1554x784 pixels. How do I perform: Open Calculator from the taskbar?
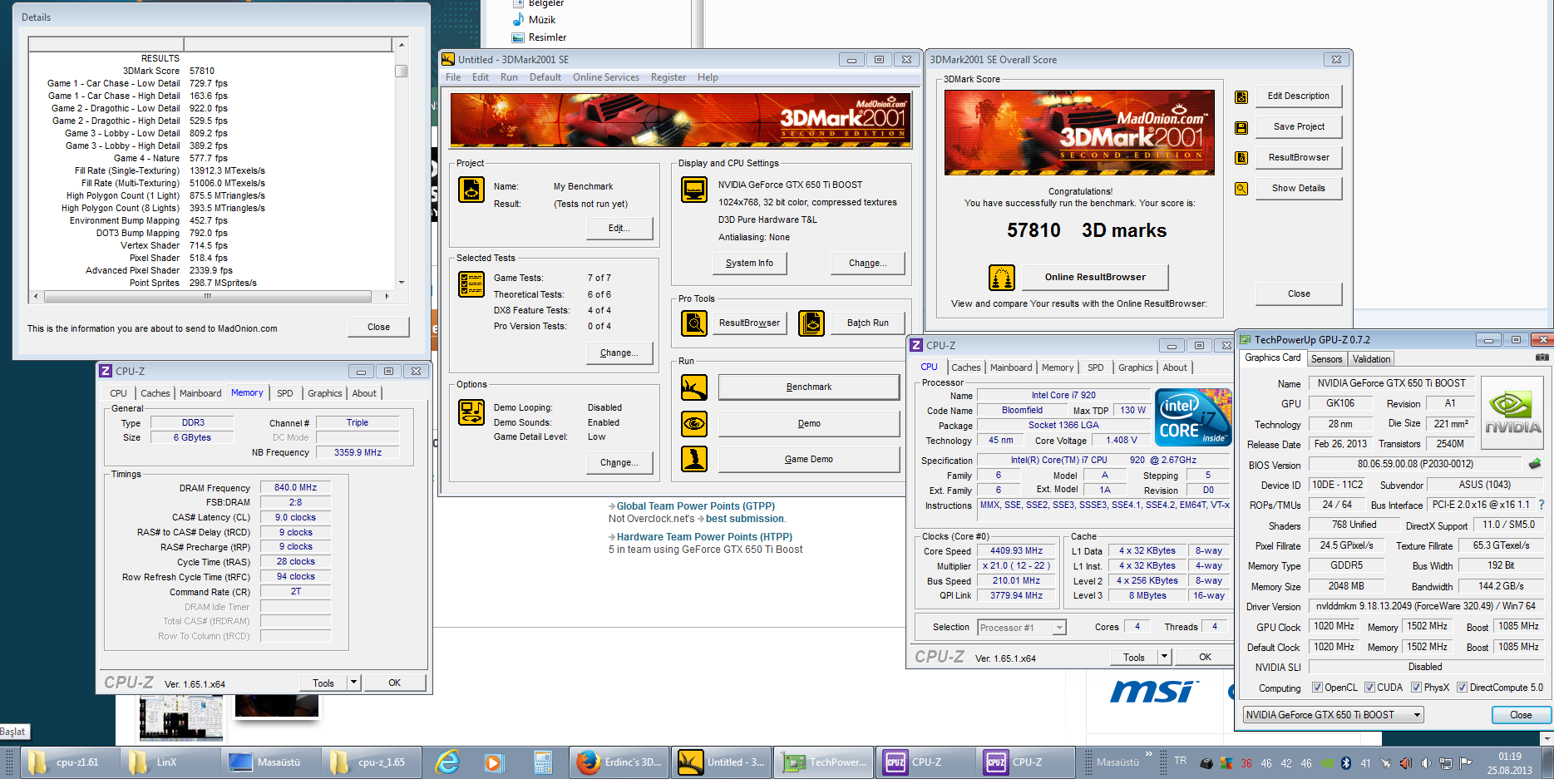543,762
